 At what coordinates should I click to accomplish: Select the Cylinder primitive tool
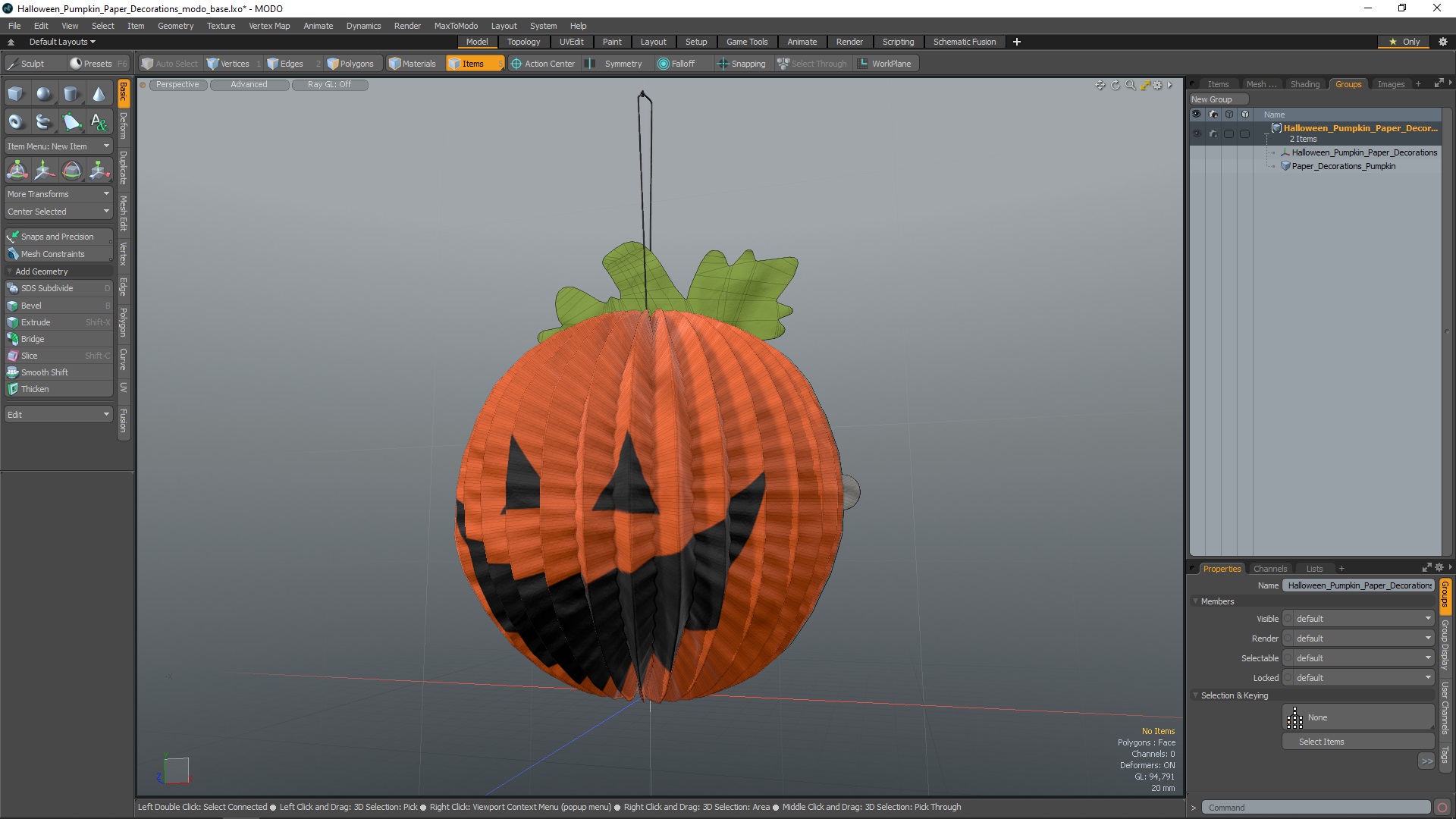pos(71,94)
